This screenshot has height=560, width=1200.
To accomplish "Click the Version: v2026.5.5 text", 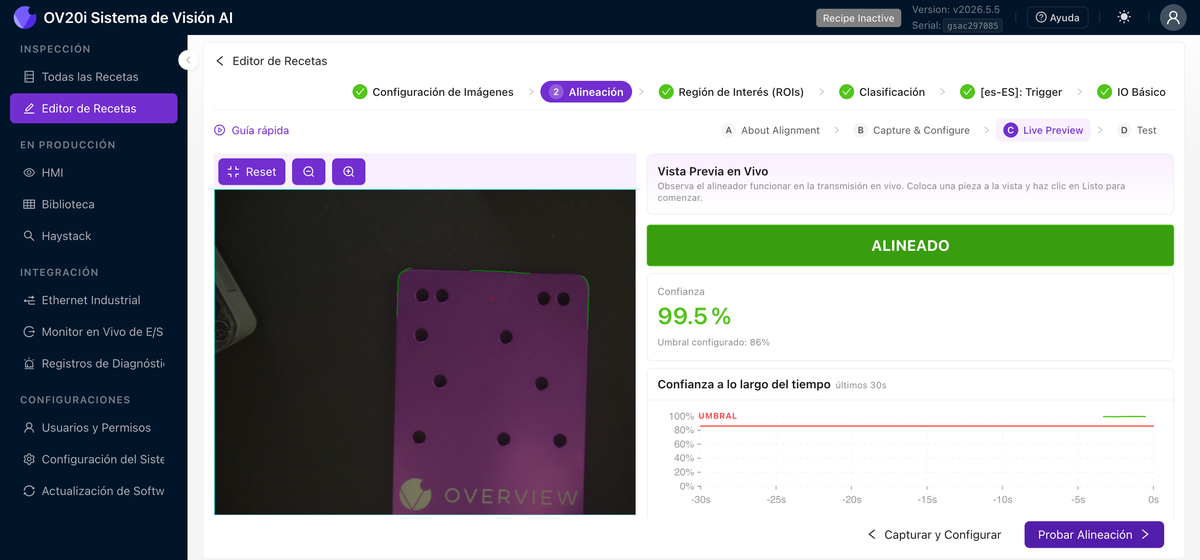I will coord(956,10).
